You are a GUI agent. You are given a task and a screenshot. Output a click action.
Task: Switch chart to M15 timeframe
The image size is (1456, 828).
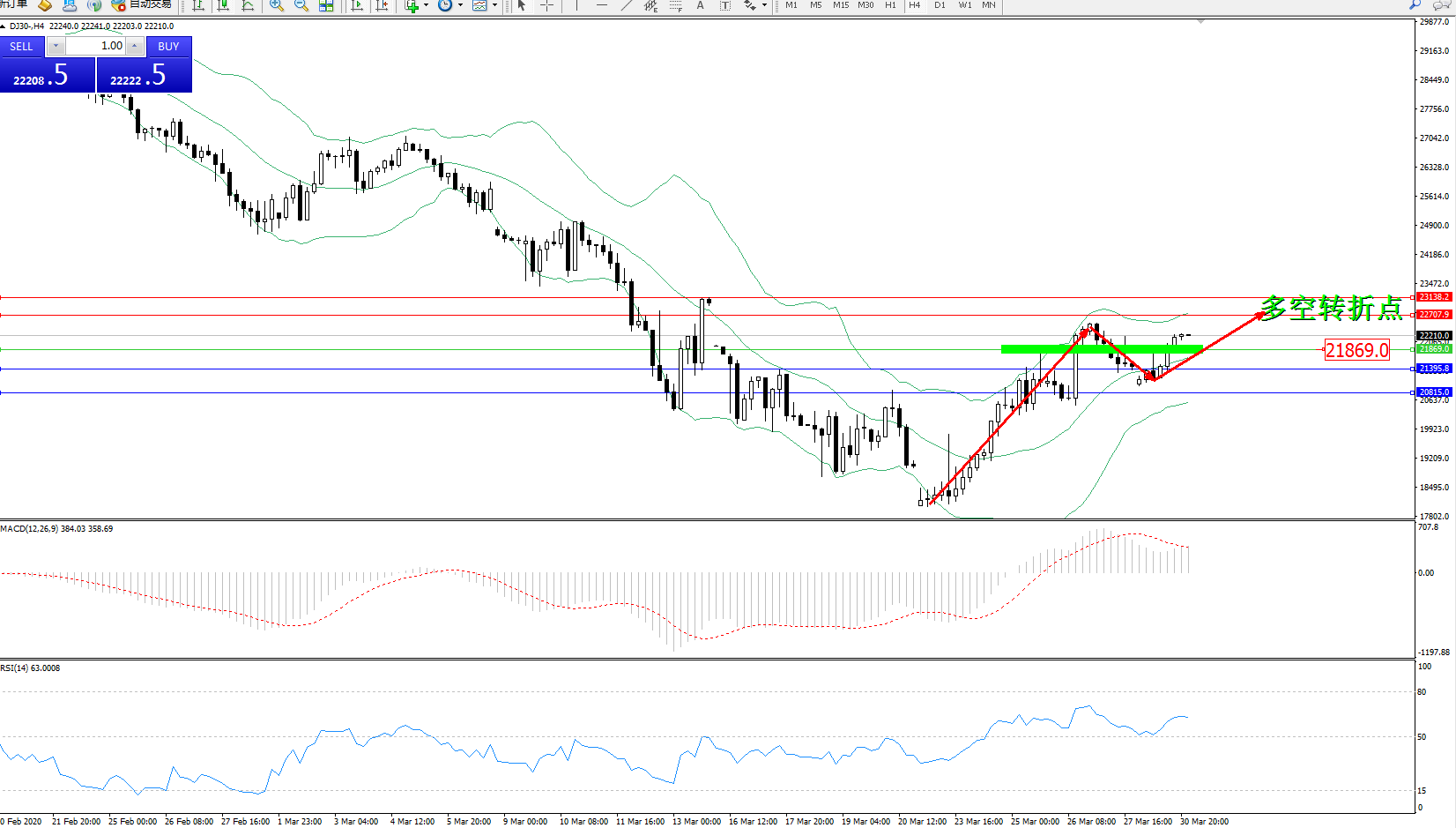coord(841,5)
